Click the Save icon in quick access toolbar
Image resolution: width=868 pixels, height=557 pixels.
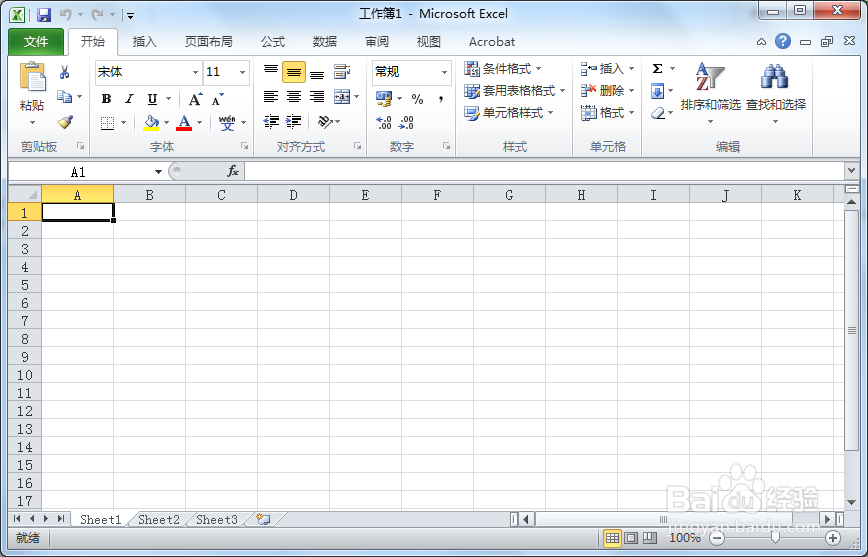pos(44,15)
